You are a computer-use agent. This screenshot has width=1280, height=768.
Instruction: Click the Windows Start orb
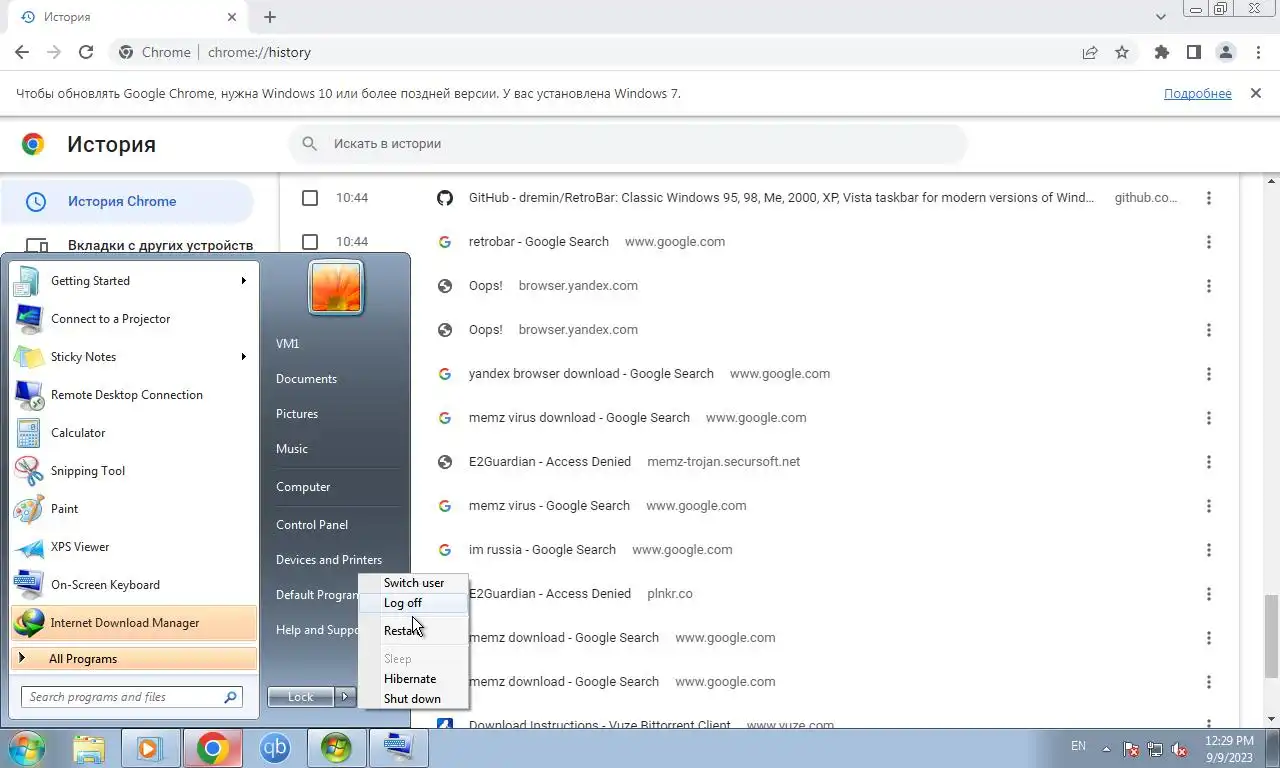click(x=27, y=748)
